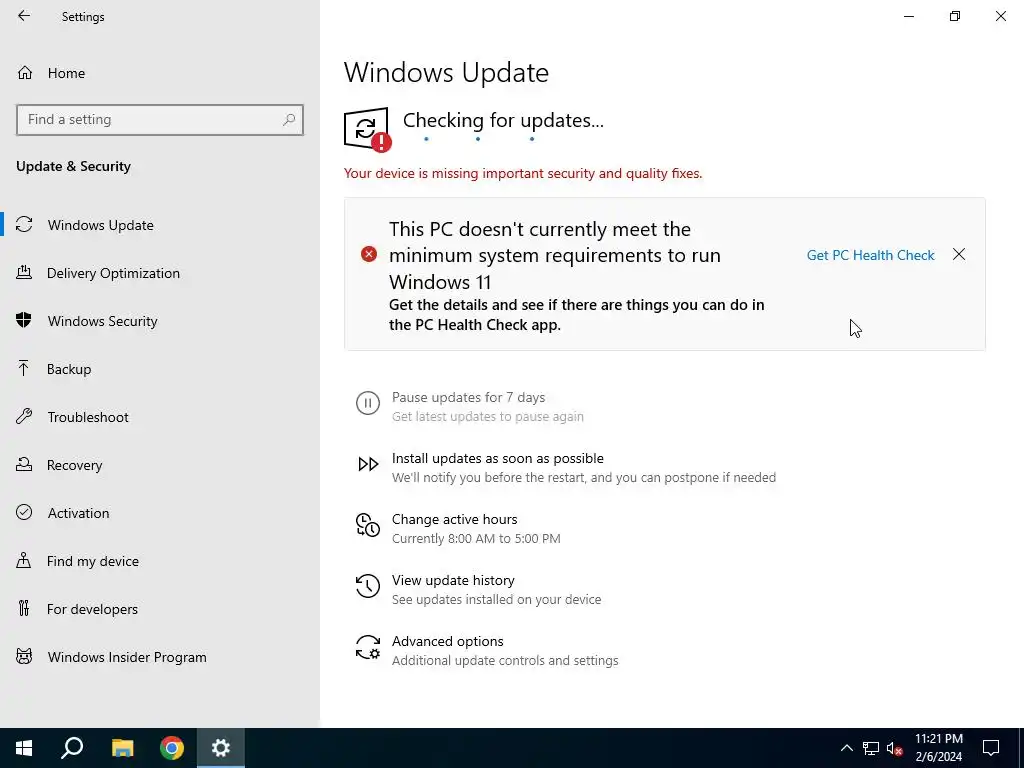Click the active hours clock icon
Viewport: 1024px width, 768px height.
(x=368, y=525)
